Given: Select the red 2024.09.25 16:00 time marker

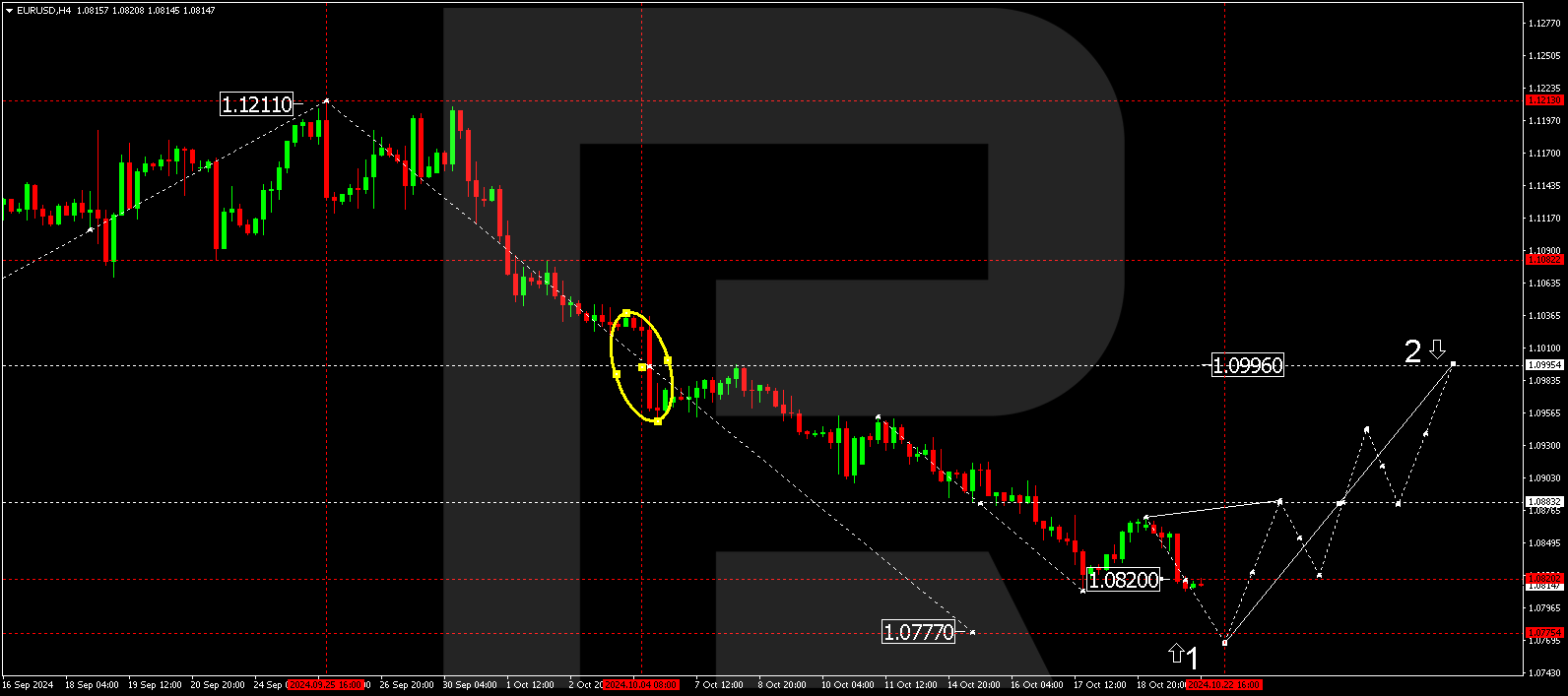Looking at the screenshot, I should (326, 684).
